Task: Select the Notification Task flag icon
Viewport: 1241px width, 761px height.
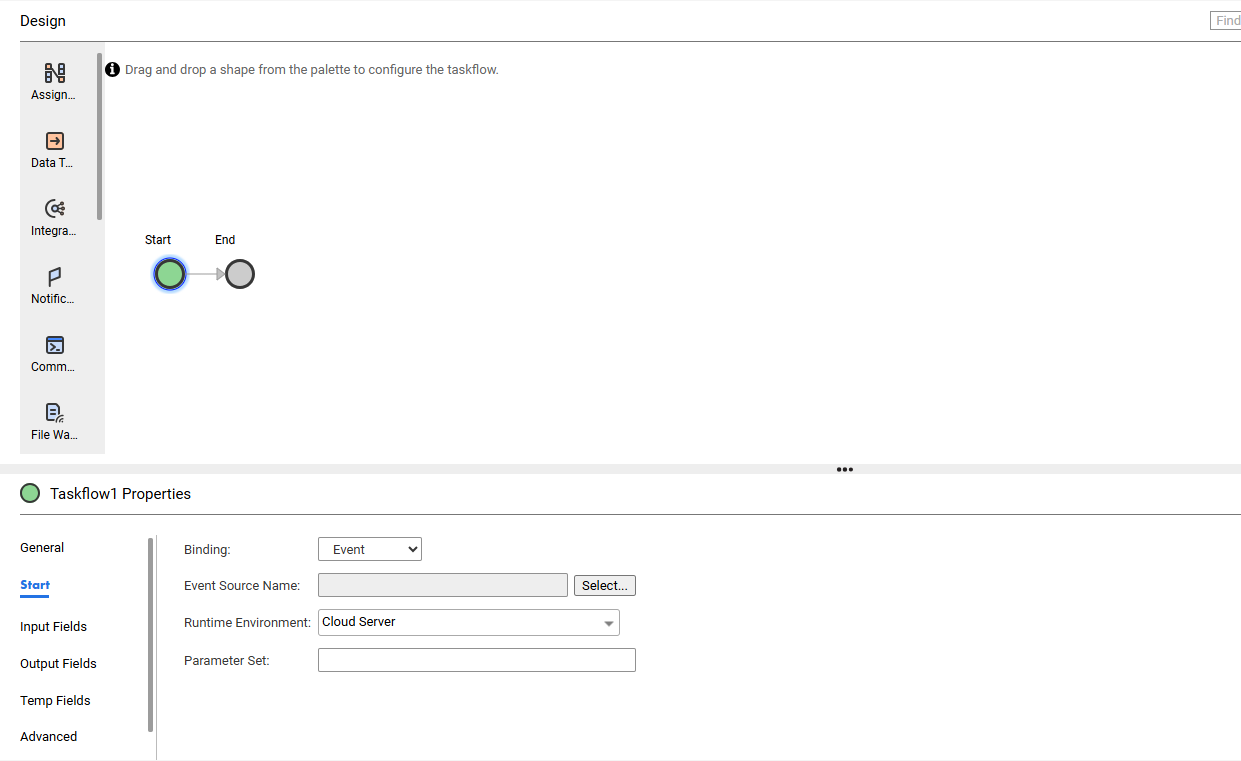Action: 55,277
